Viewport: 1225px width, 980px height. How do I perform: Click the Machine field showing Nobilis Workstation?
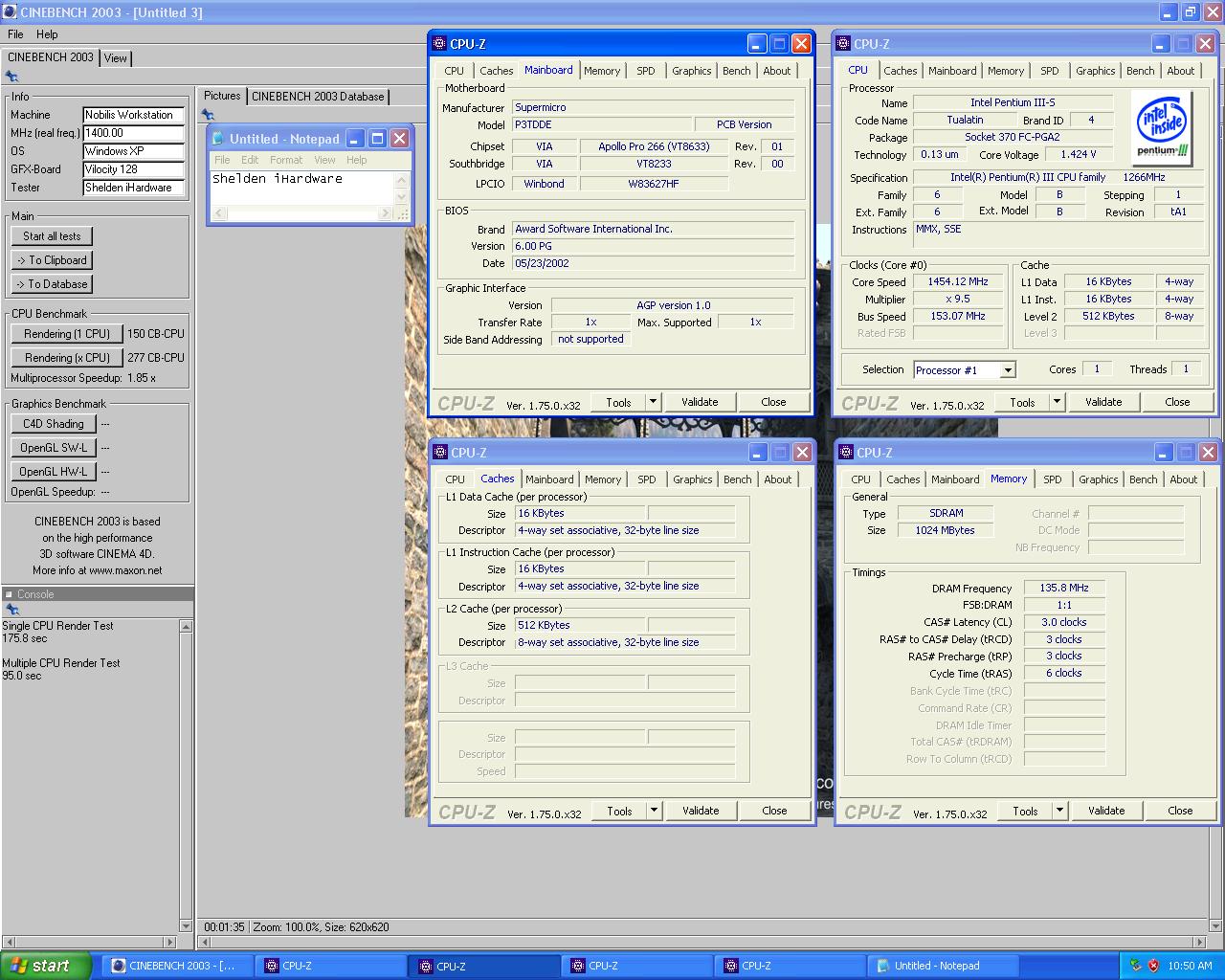click(133, 115)
